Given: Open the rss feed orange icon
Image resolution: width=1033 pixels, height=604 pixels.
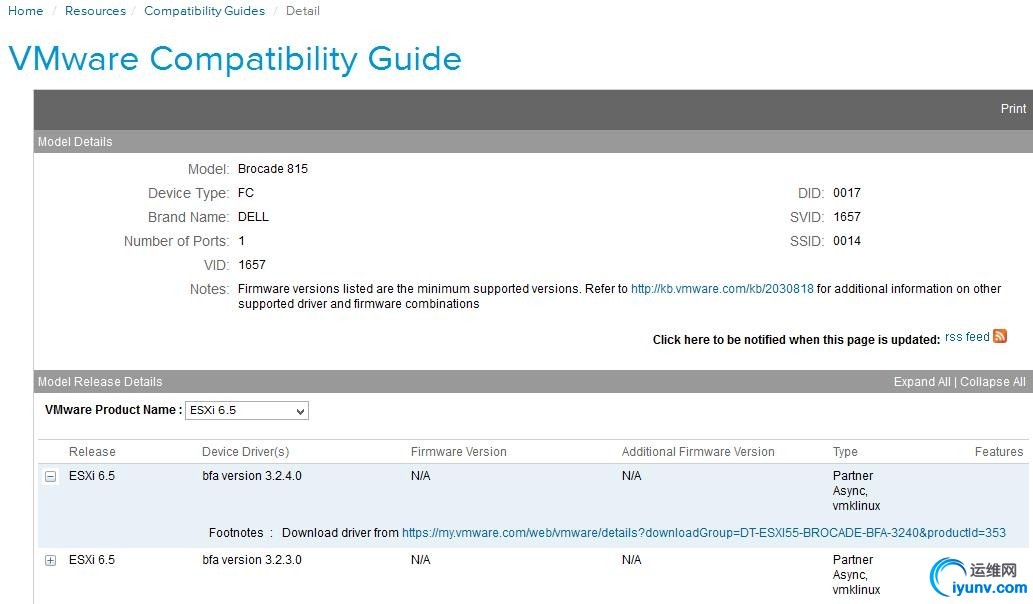Looking at the screenshot, I should click(x=999, y=336).
